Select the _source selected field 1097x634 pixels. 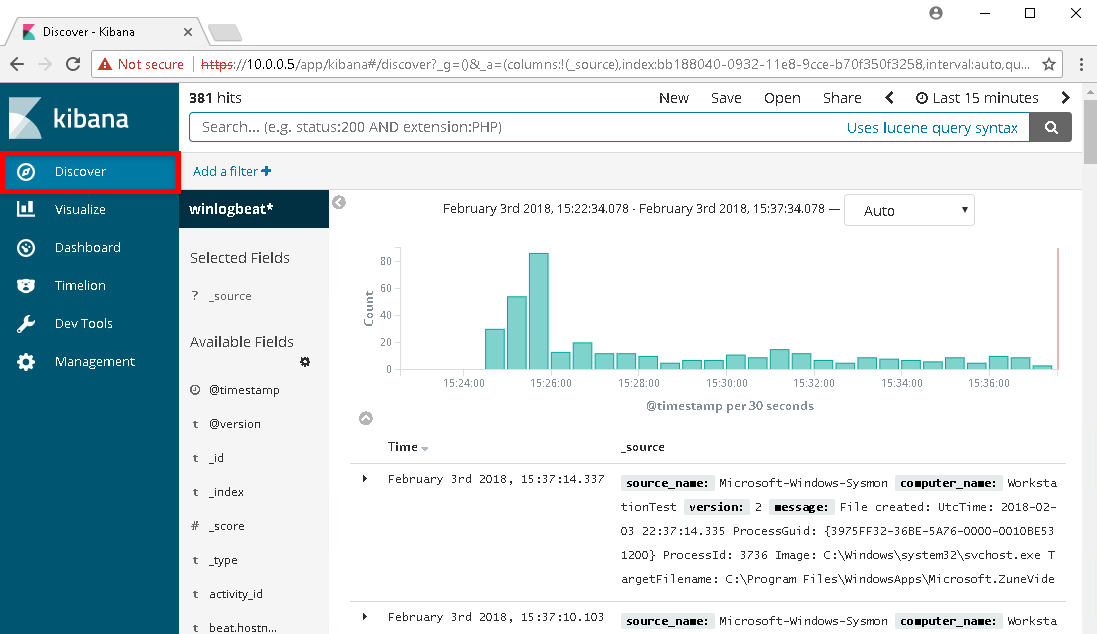click(x=230, y=296)
